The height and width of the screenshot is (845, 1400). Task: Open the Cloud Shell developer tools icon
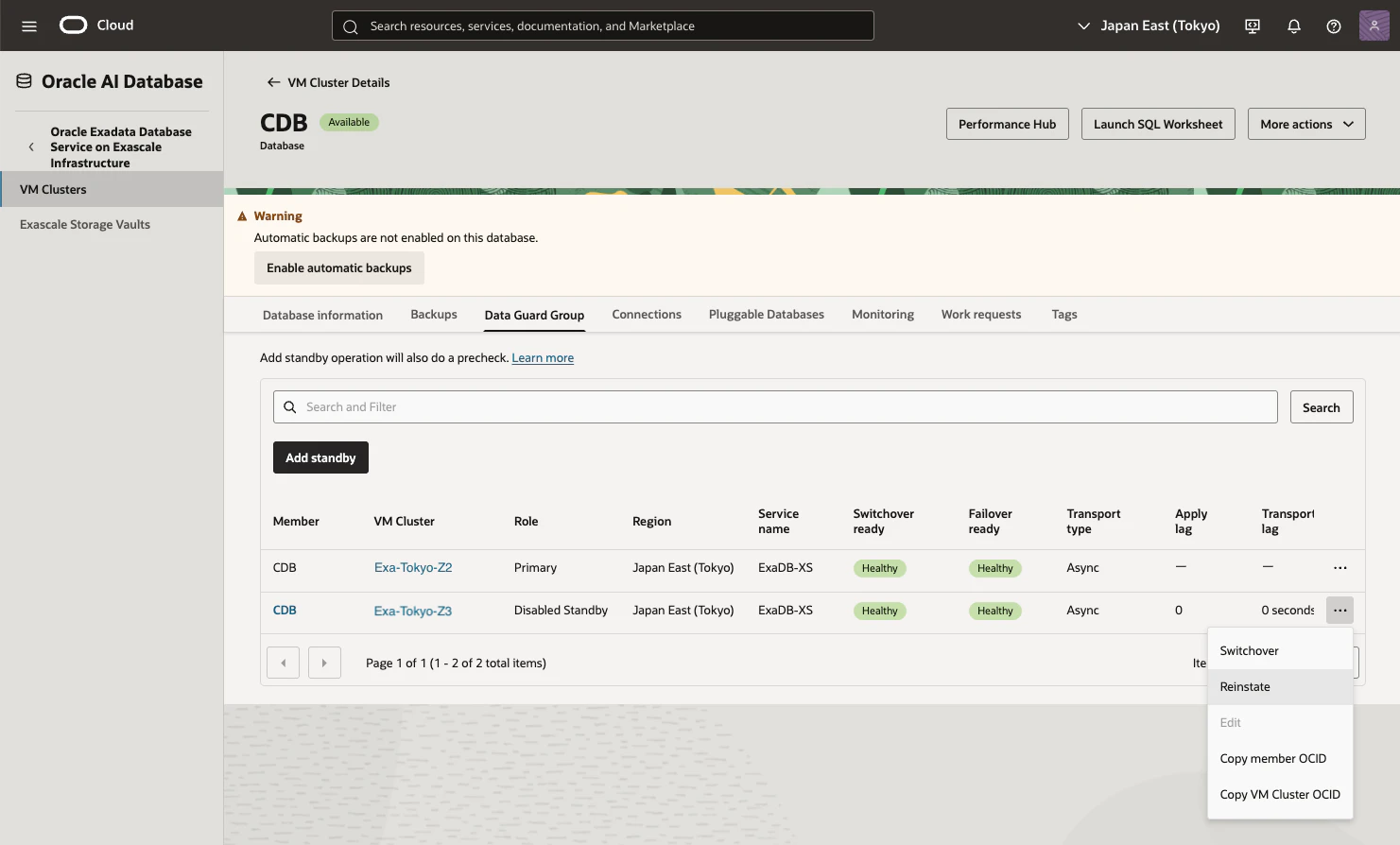coord(1253,26)
